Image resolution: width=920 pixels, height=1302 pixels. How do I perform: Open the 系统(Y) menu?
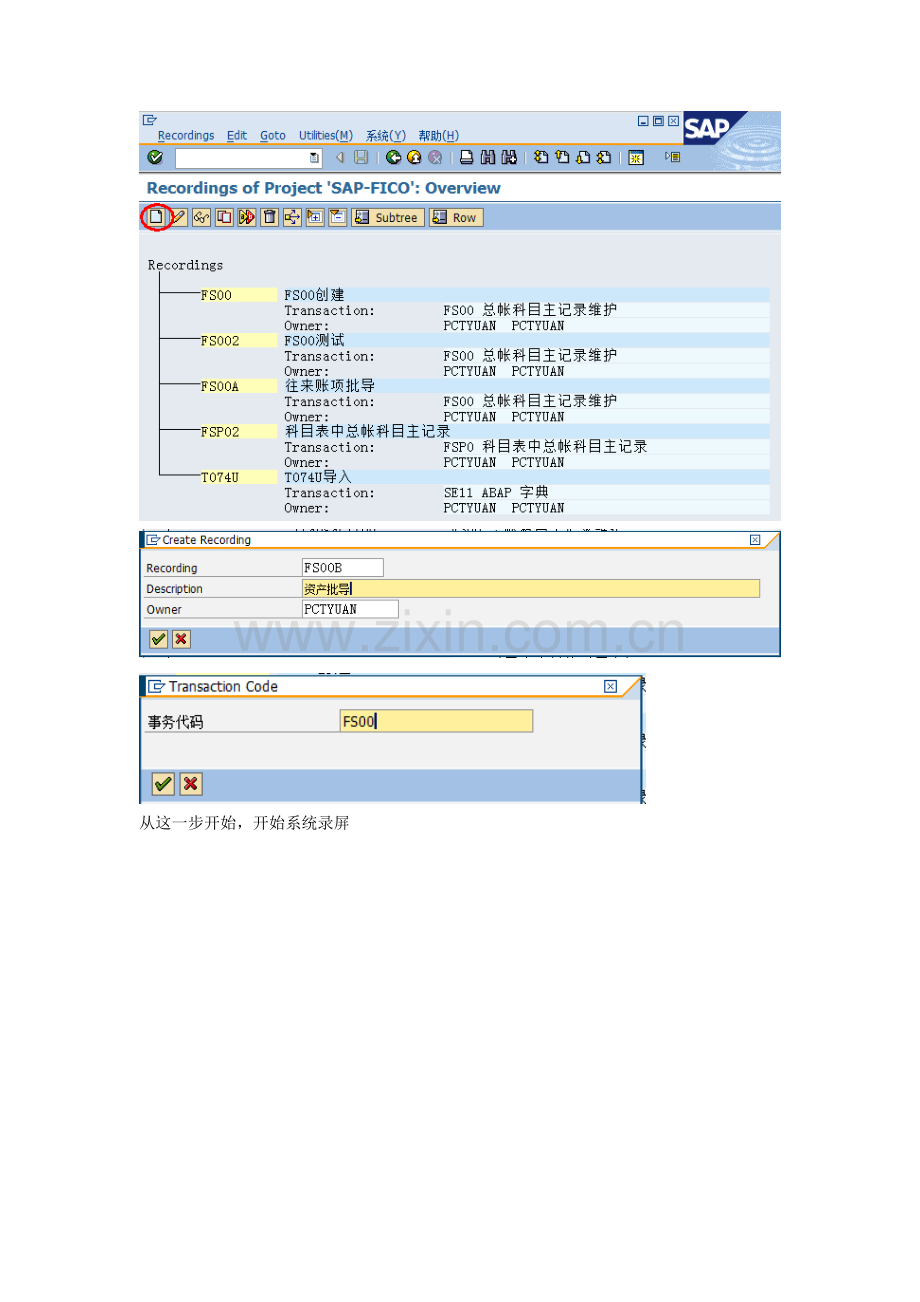pyautogui.click(x=386, y=136)
